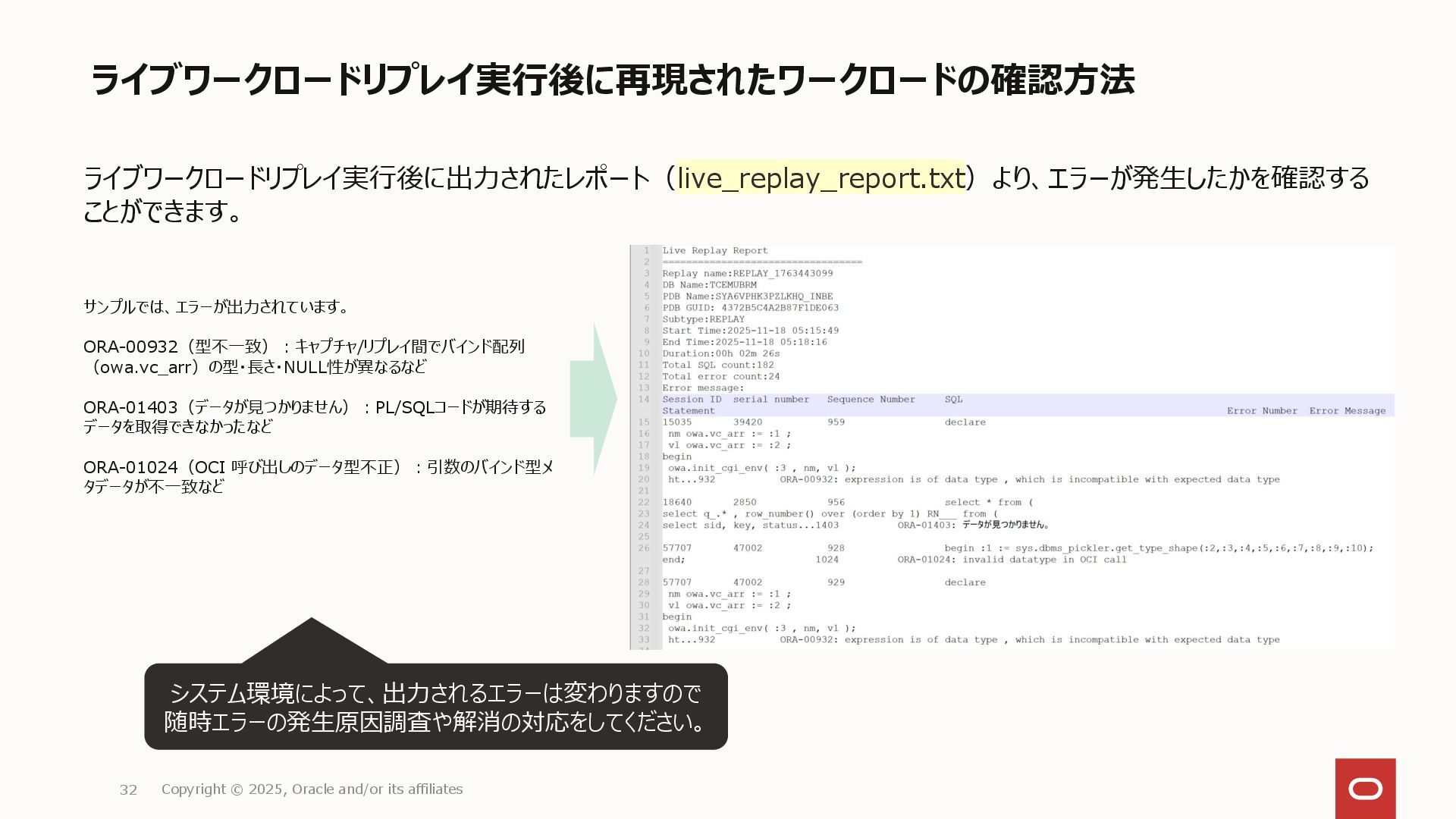1456x819 pixels.
Task: Click the dark callout box about system environment
Action: coord(435,707)
